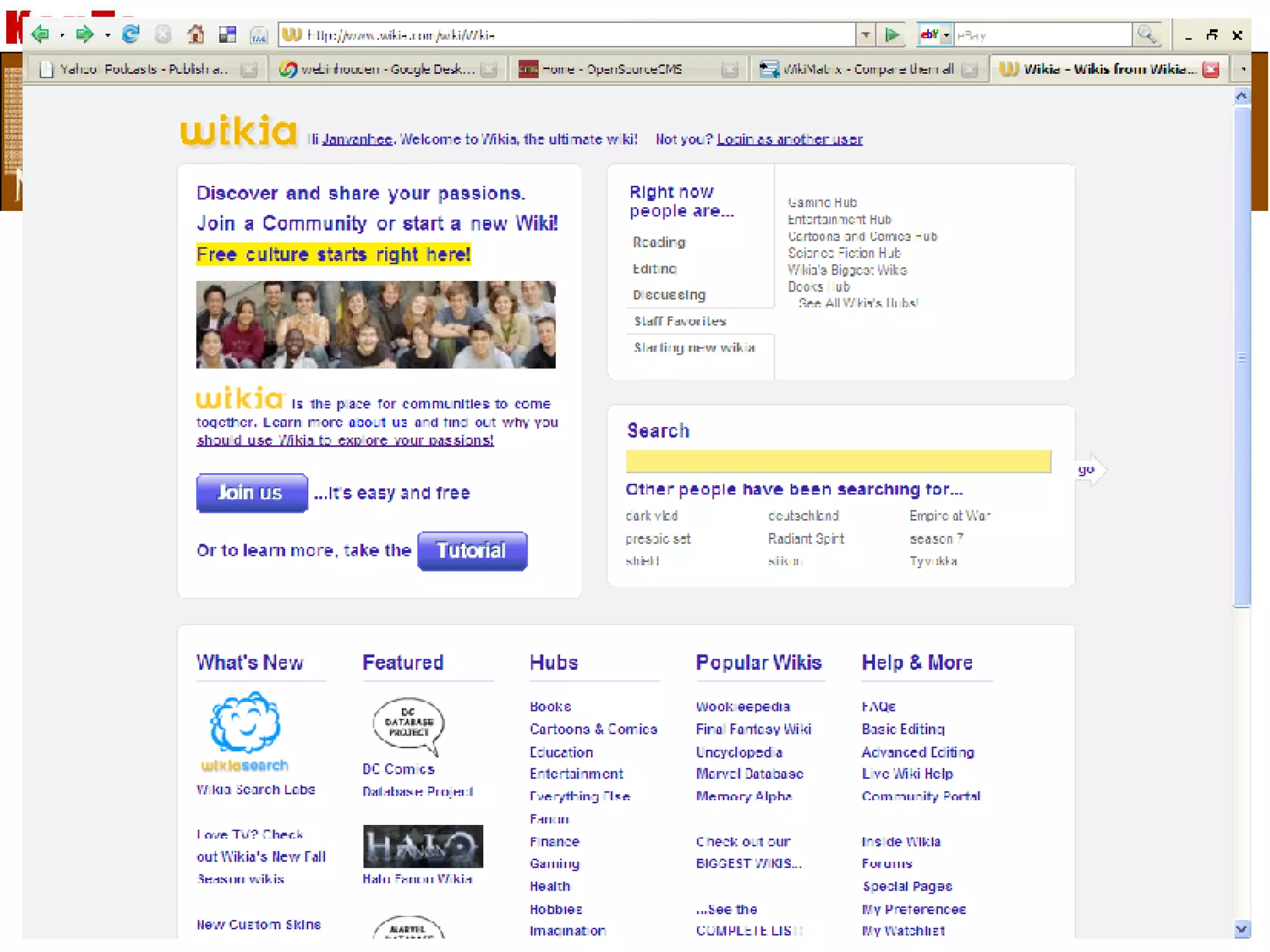Image resolution: width=1270 pixels, height=952 pixels.
Task: Close the Wikia tab with red X
Action: [1210, 69]
